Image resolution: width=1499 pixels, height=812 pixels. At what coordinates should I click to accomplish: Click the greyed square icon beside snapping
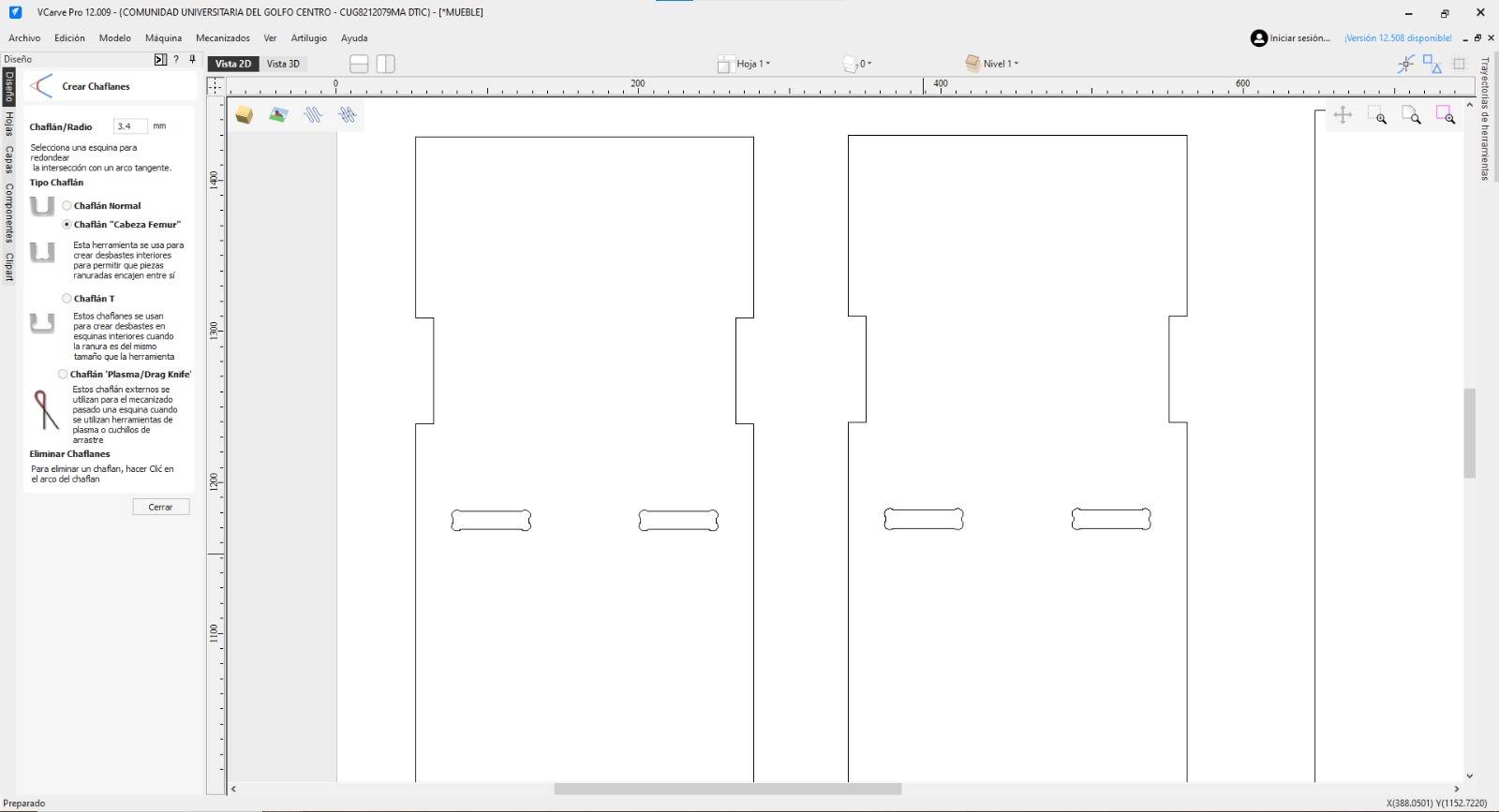[1459, 64]
